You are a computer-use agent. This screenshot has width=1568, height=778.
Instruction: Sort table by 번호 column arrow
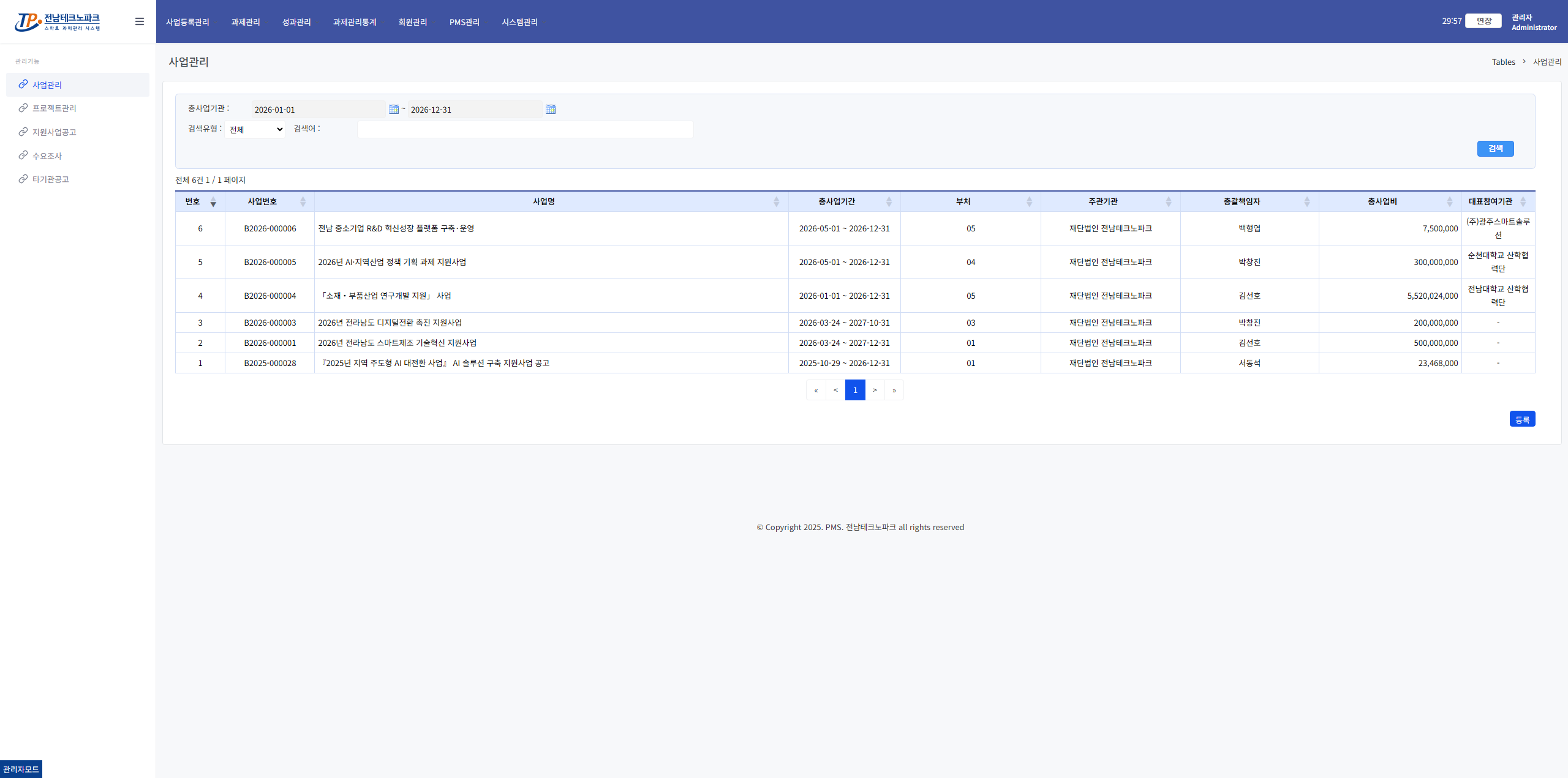point(213,202)
